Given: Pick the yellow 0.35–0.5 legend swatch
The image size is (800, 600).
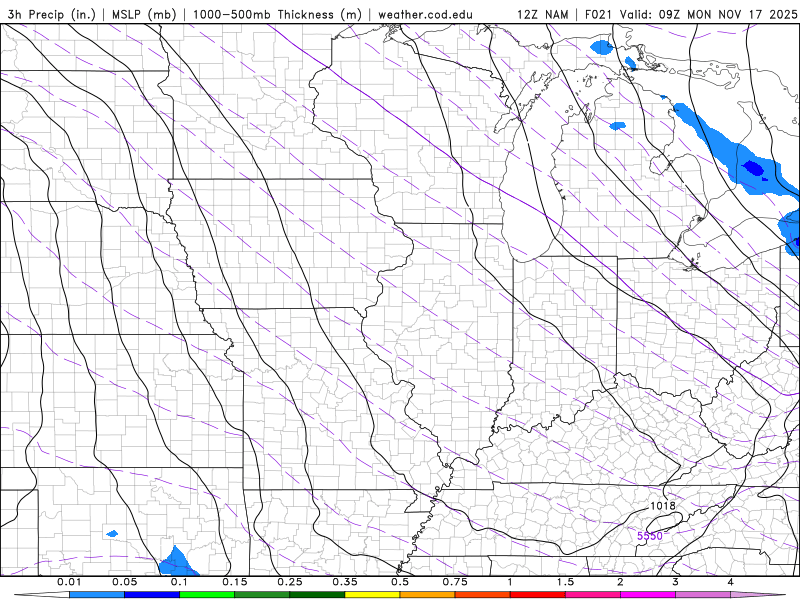Looking at the screenshot, I should (372, 595).
